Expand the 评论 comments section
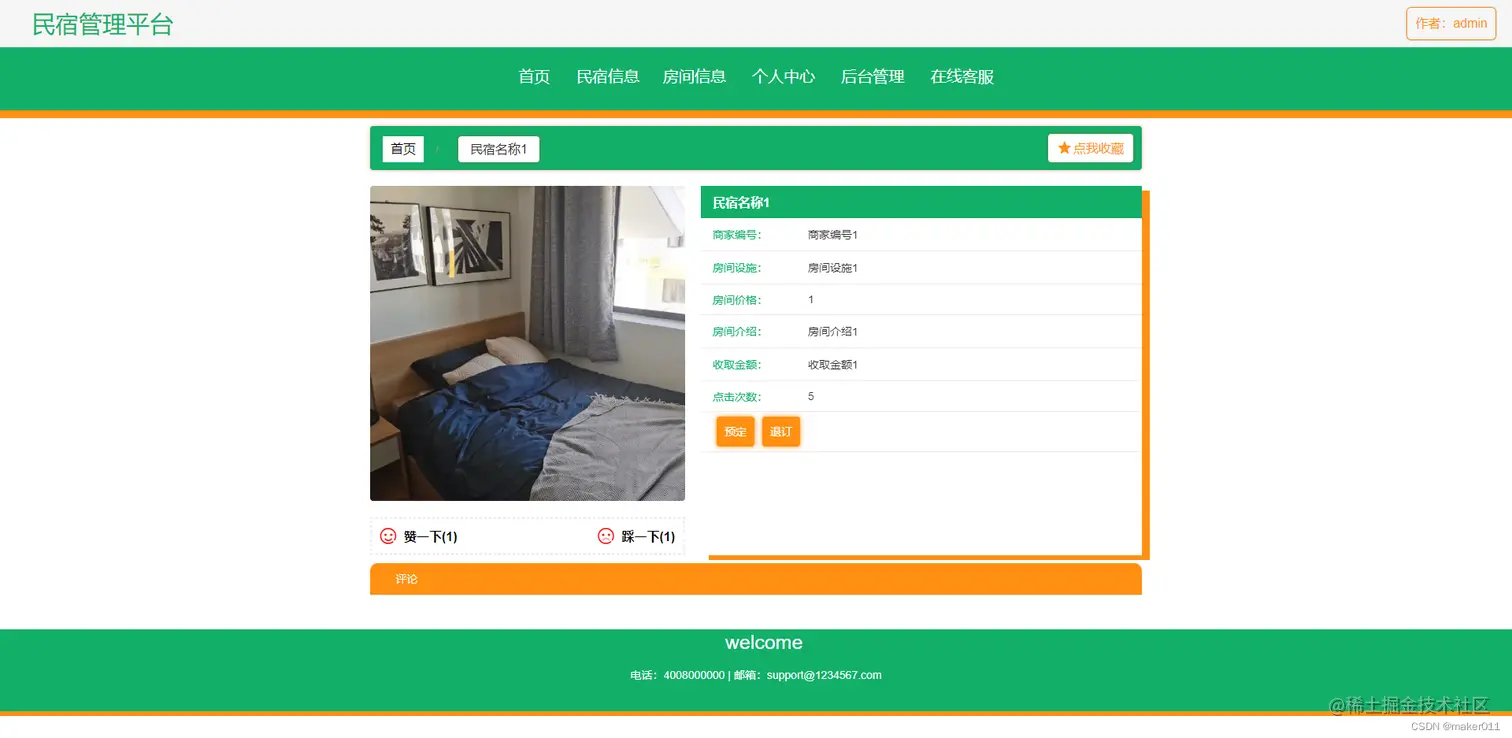 406,578
